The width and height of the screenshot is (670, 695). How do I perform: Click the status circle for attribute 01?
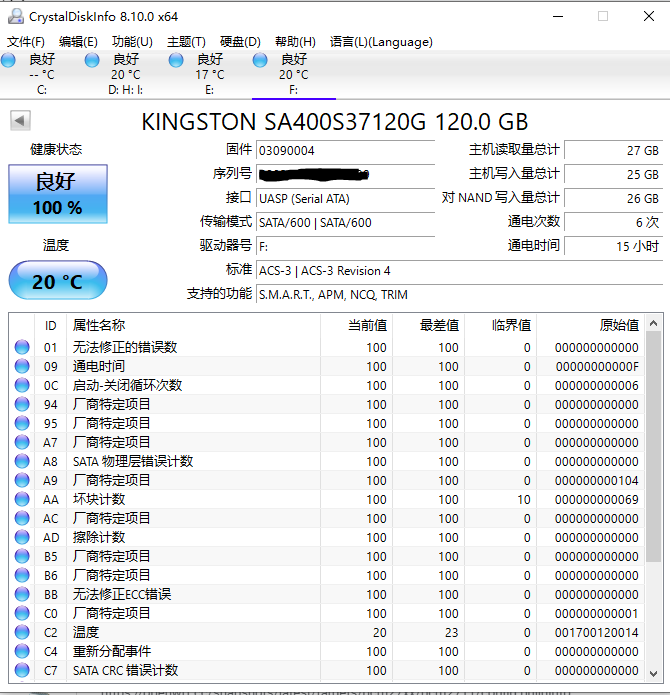coord(22,347)
